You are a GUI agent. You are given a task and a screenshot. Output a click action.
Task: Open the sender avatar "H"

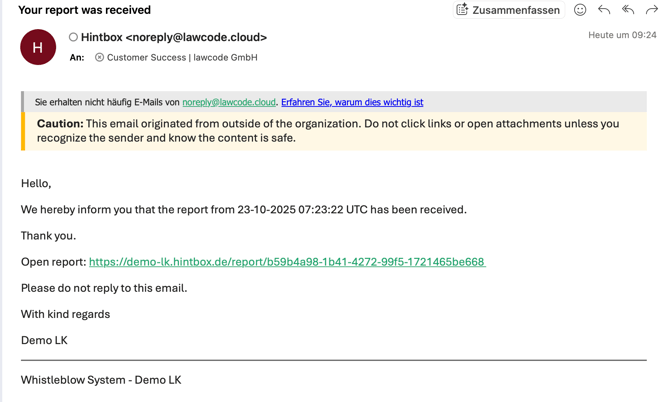pyautogui.click(x=38, y=47)
